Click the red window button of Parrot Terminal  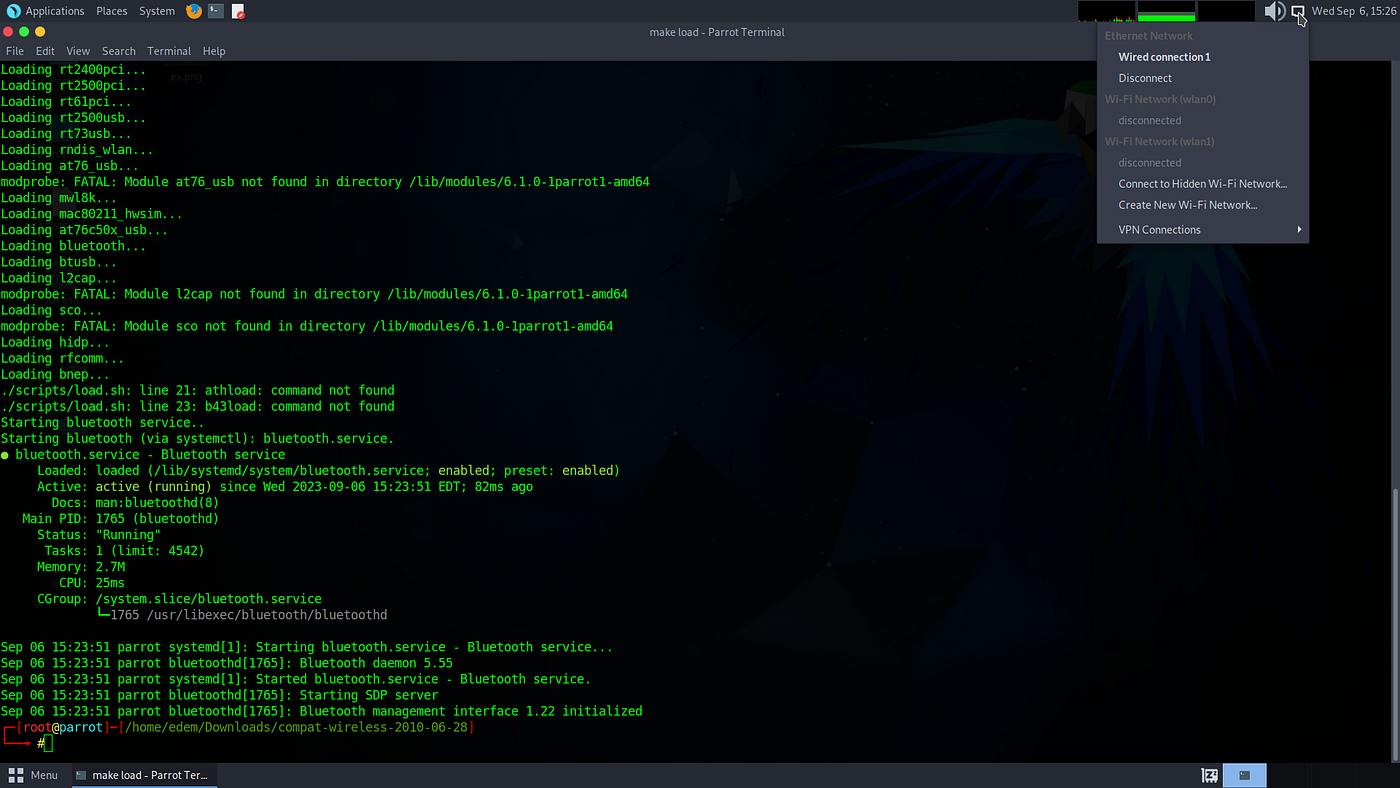[9, 32]
